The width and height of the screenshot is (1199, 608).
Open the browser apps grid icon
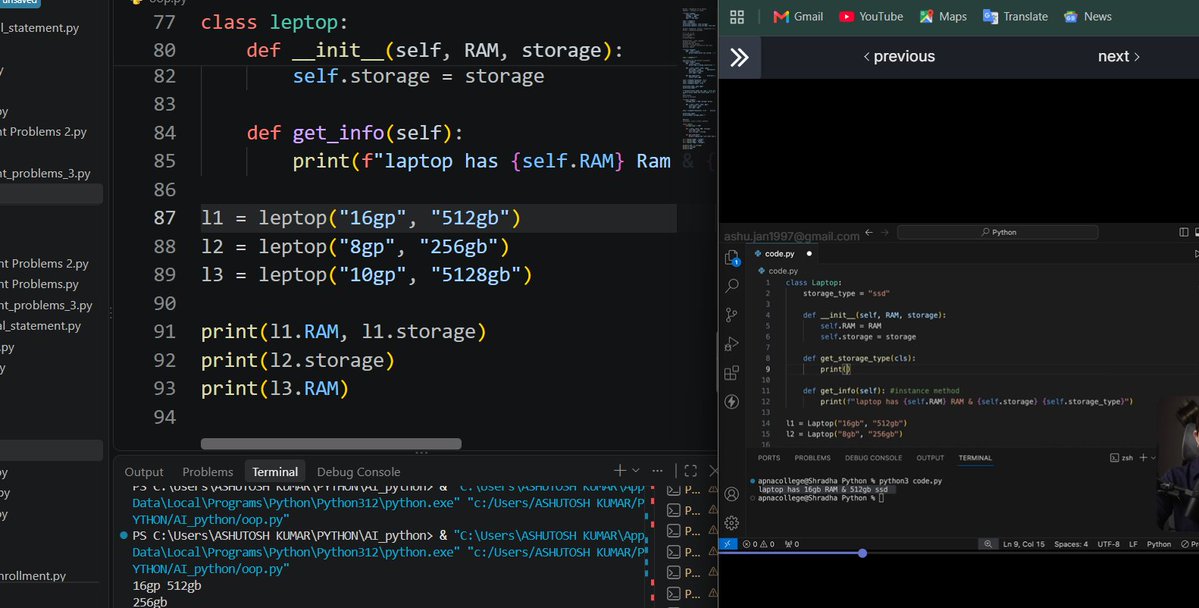click(737, 17)
